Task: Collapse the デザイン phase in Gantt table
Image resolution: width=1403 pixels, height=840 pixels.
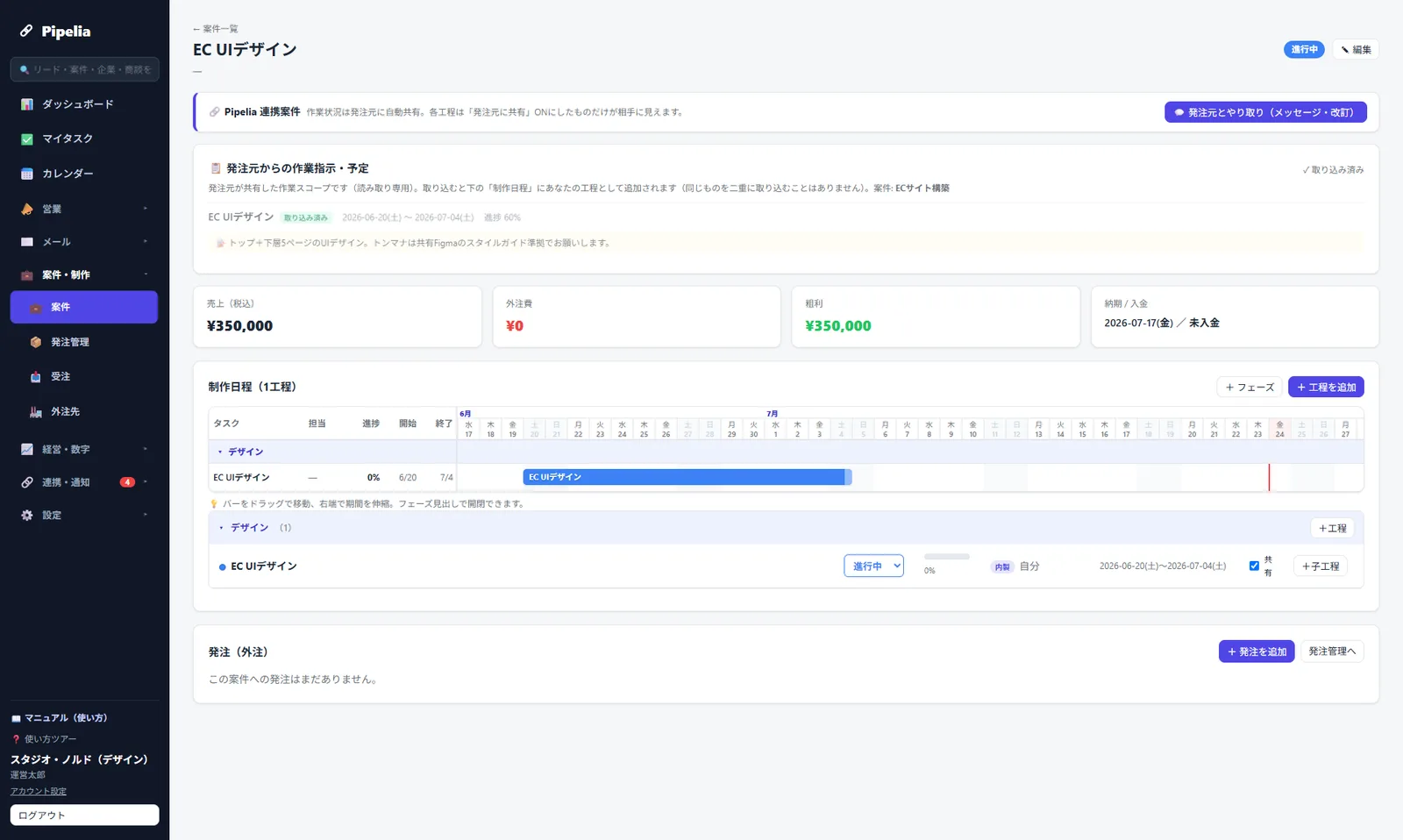Action: pos(220,452)
